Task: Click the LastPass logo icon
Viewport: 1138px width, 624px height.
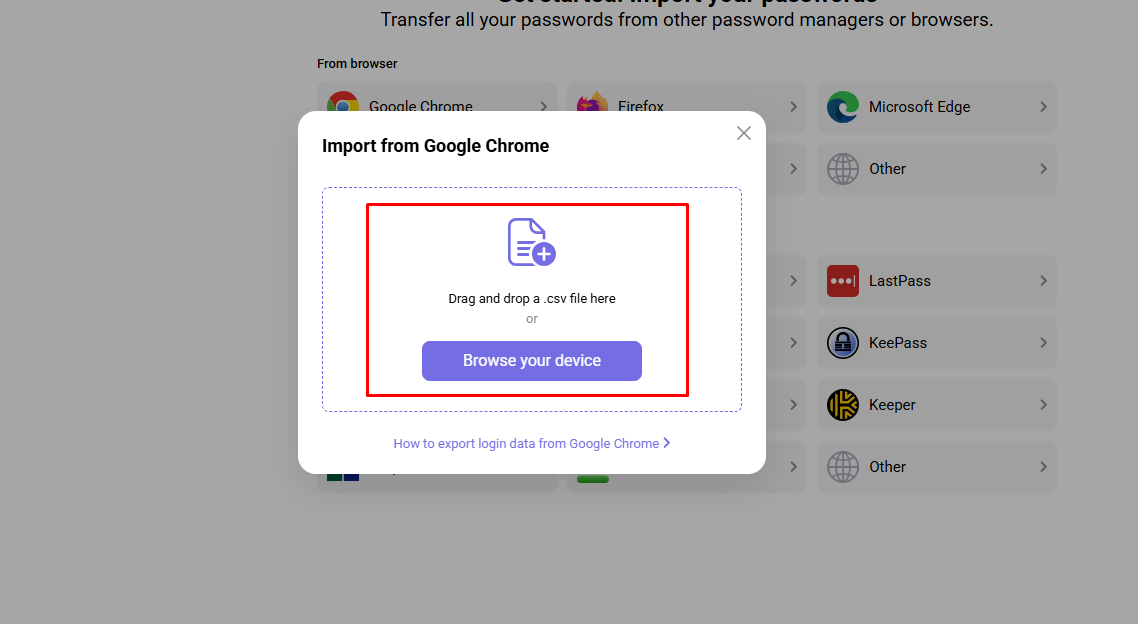Action: [x=843, y=281]
